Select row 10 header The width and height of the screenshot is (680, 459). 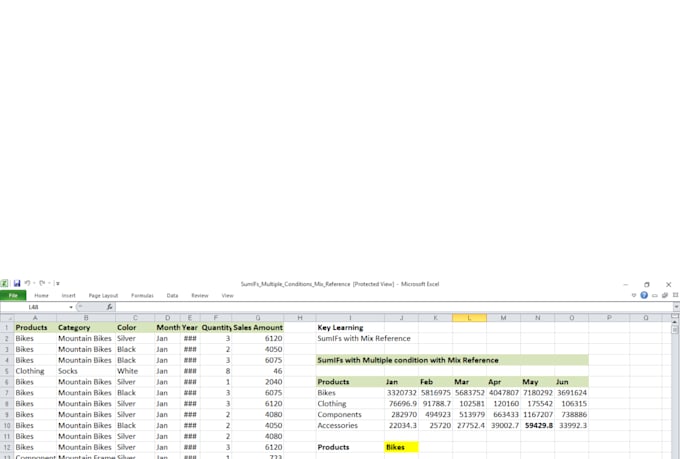coord(7,426)
